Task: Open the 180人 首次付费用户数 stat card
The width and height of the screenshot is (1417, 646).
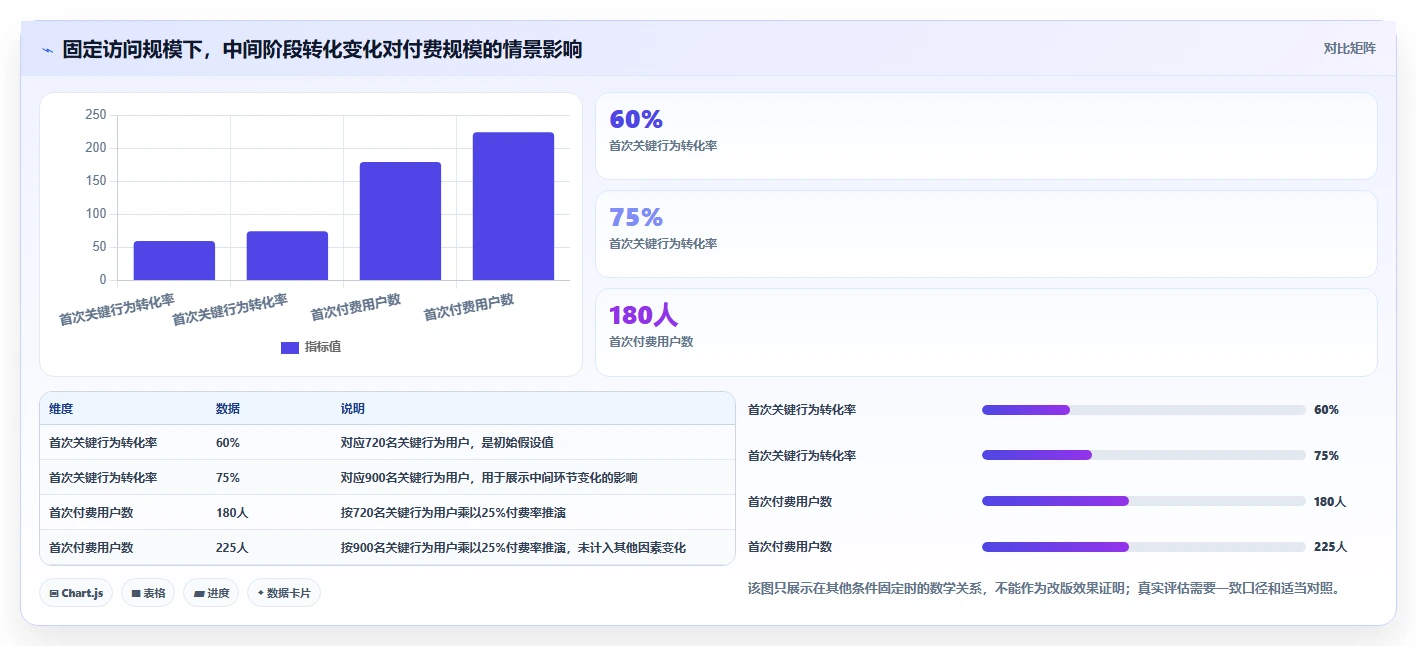Action: click(x=986, y=332)
